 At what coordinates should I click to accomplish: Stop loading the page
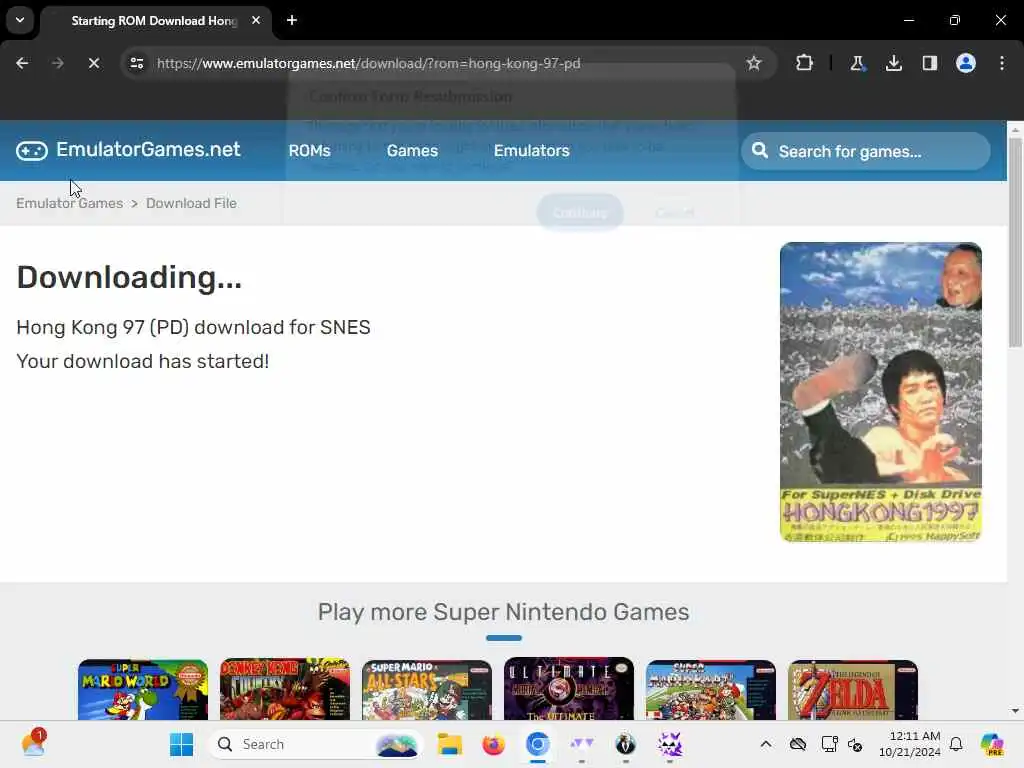coord(93,63)
